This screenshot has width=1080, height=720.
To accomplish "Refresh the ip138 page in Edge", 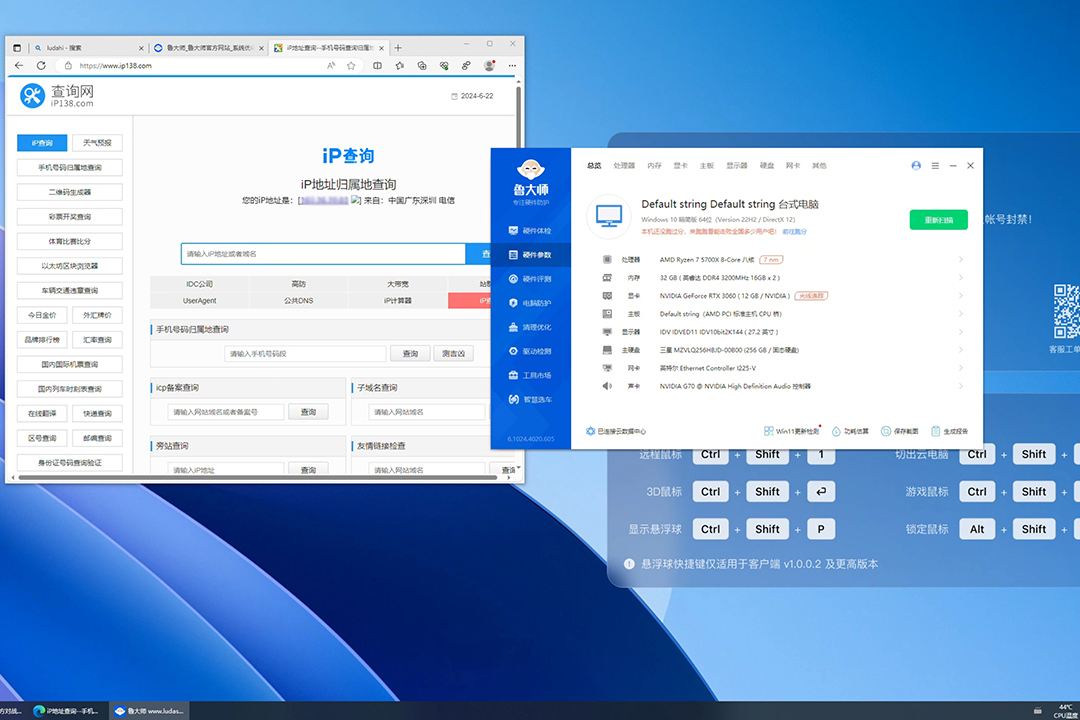I will pyautogui.click(x=41, y=65).
